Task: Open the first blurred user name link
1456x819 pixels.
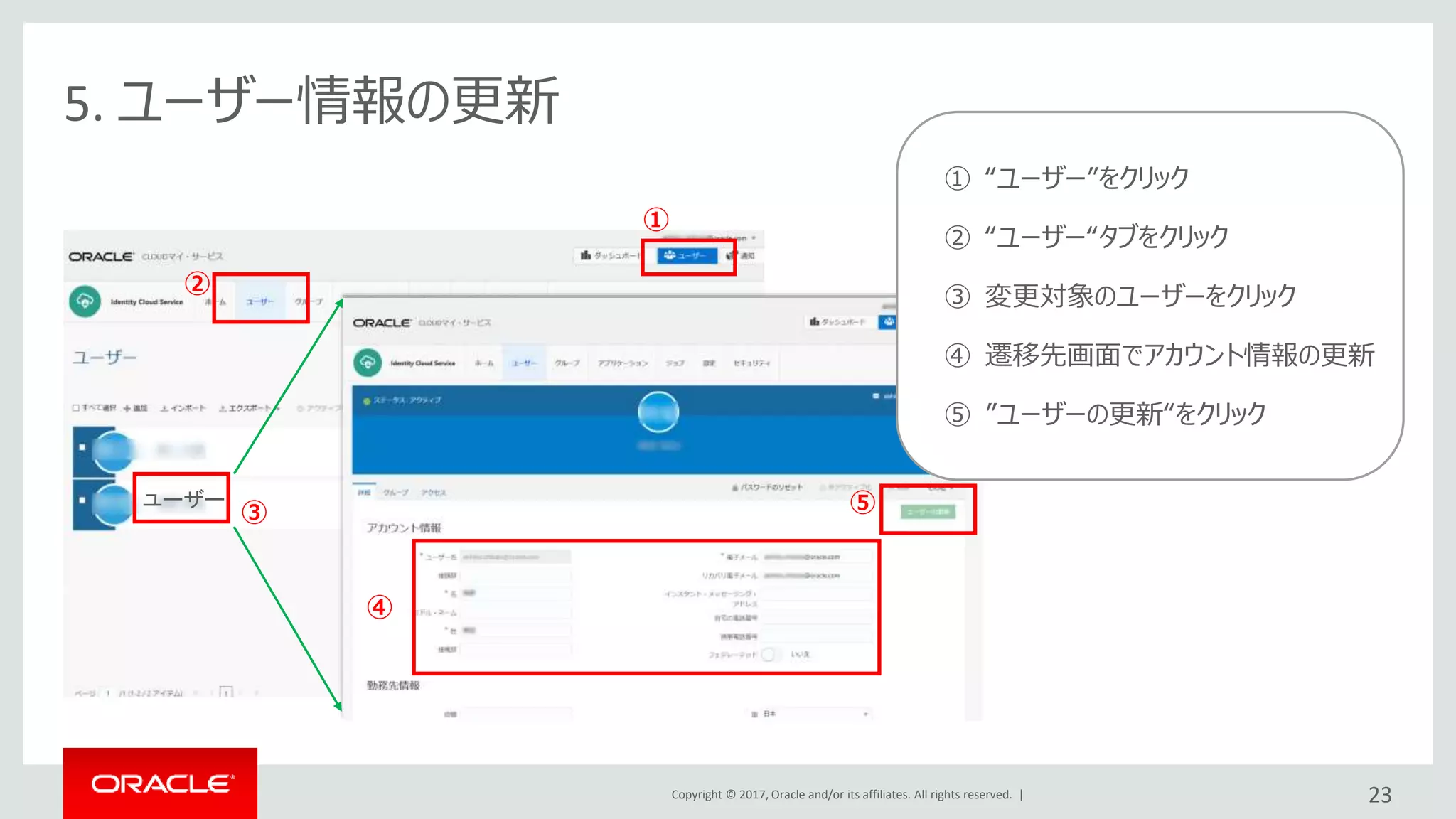Action: pyautogui.click(x=180, y=450)
